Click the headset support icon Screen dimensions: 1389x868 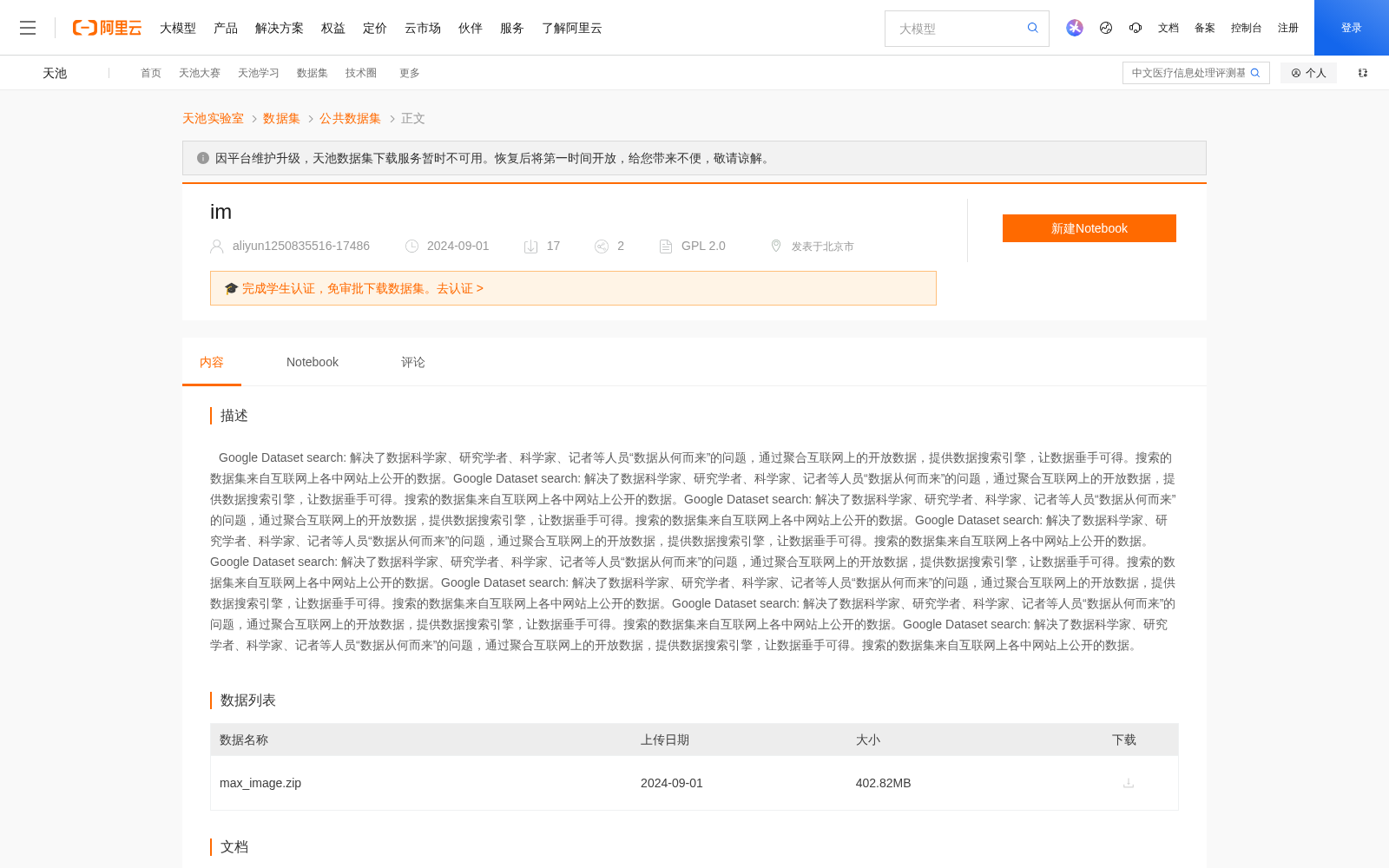click(x=1136, y=28)
